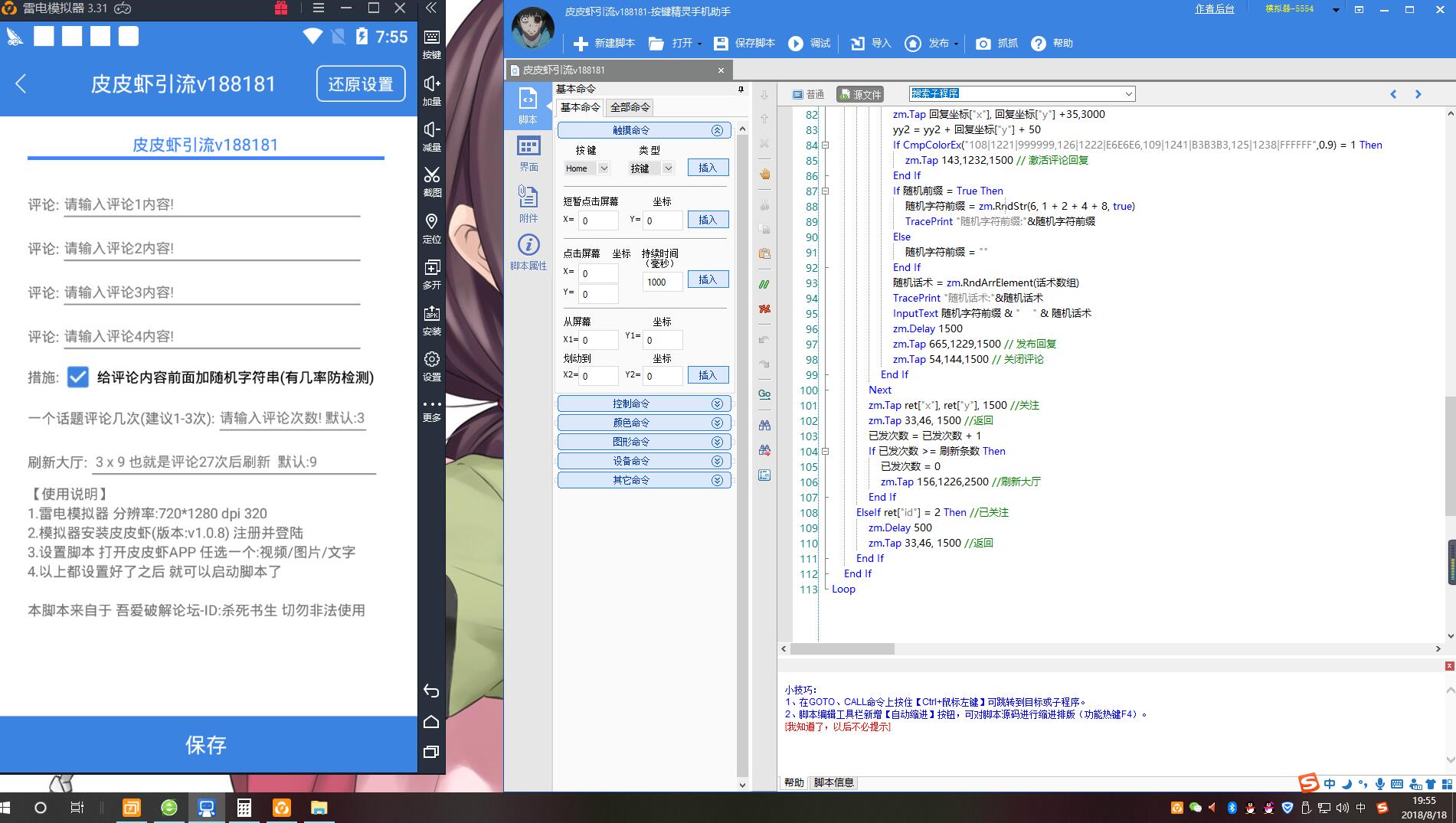Viewport: 1456px width, 823px height.
Task: Open the 搜索子程序 dropdown
Action: [x=1128, y=94]
